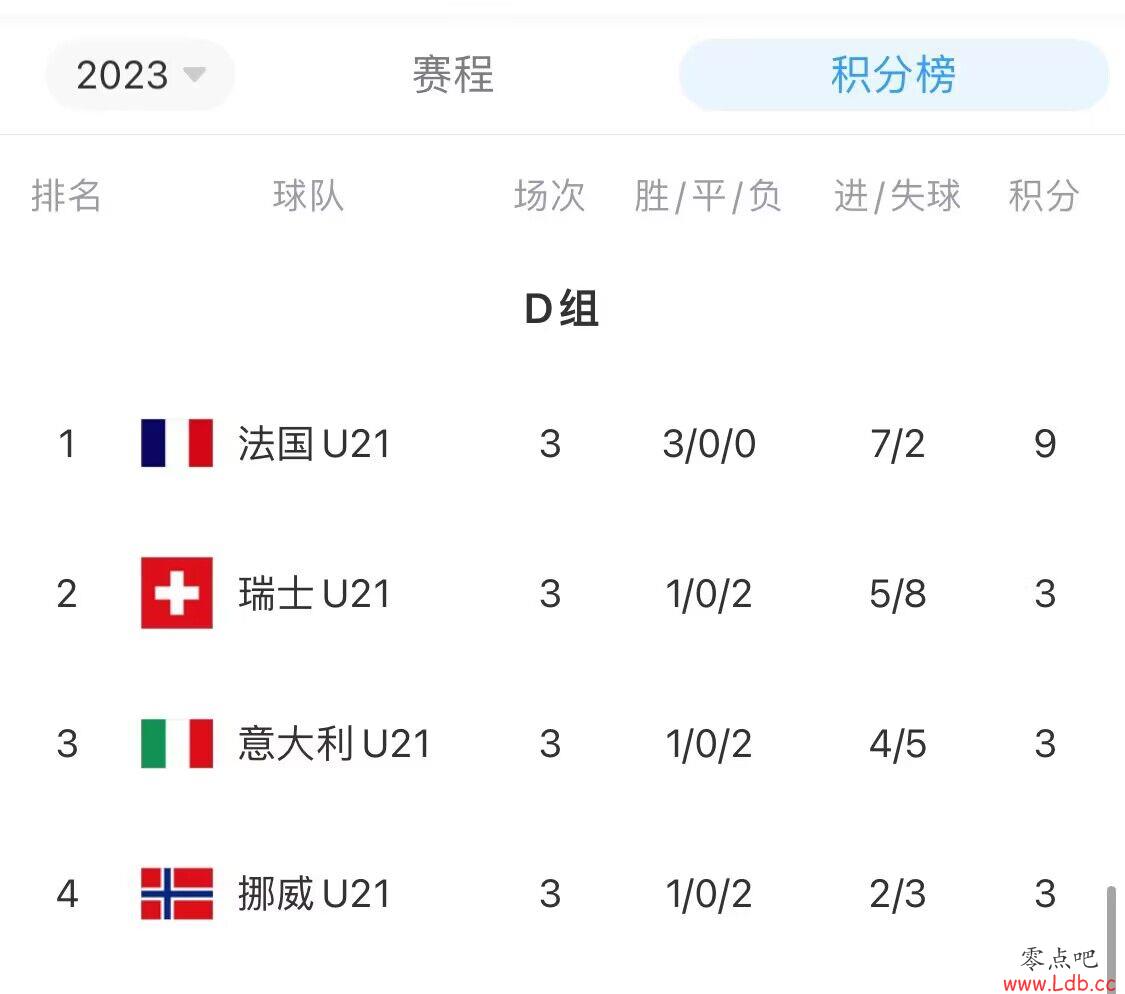Click the 场次 column header

pyautogui.click(x=550, y=195)
